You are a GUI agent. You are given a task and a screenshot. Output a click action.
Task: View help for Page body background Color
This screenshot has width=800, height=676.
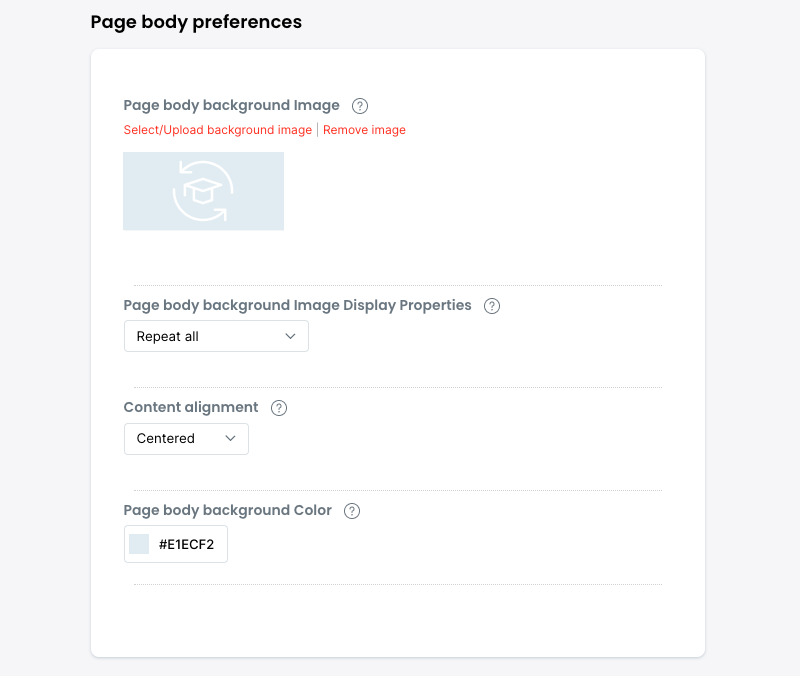coord(352,511)
